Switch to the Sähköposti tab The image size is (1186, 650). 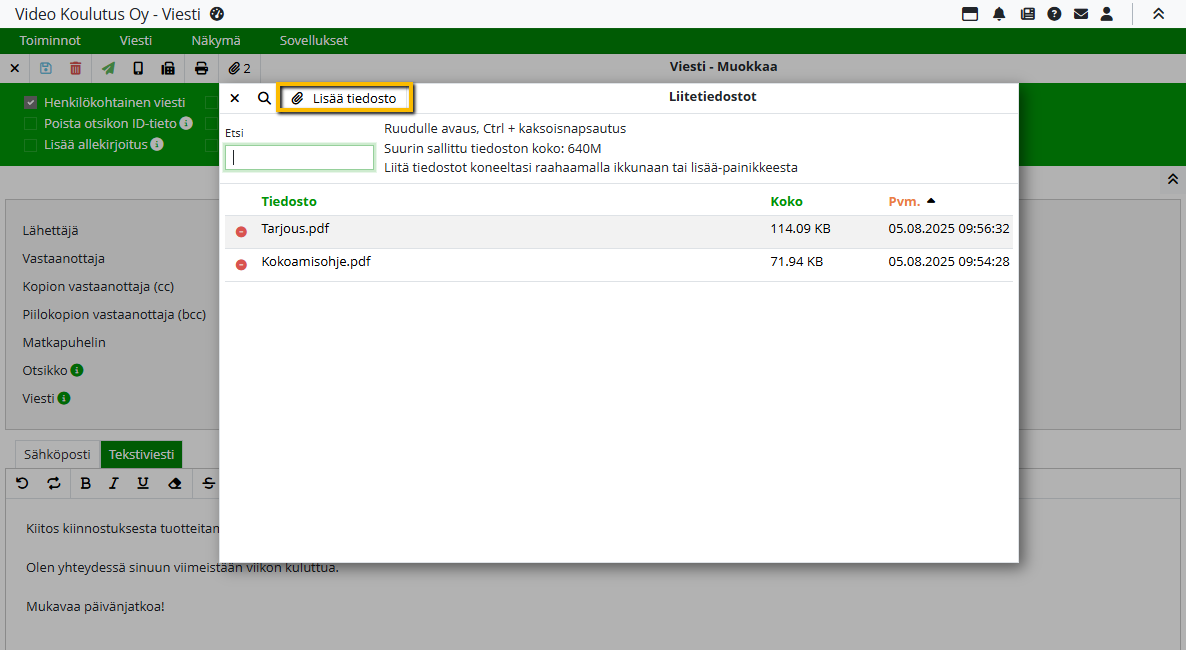pyautogui.click(x=58, y=454)
